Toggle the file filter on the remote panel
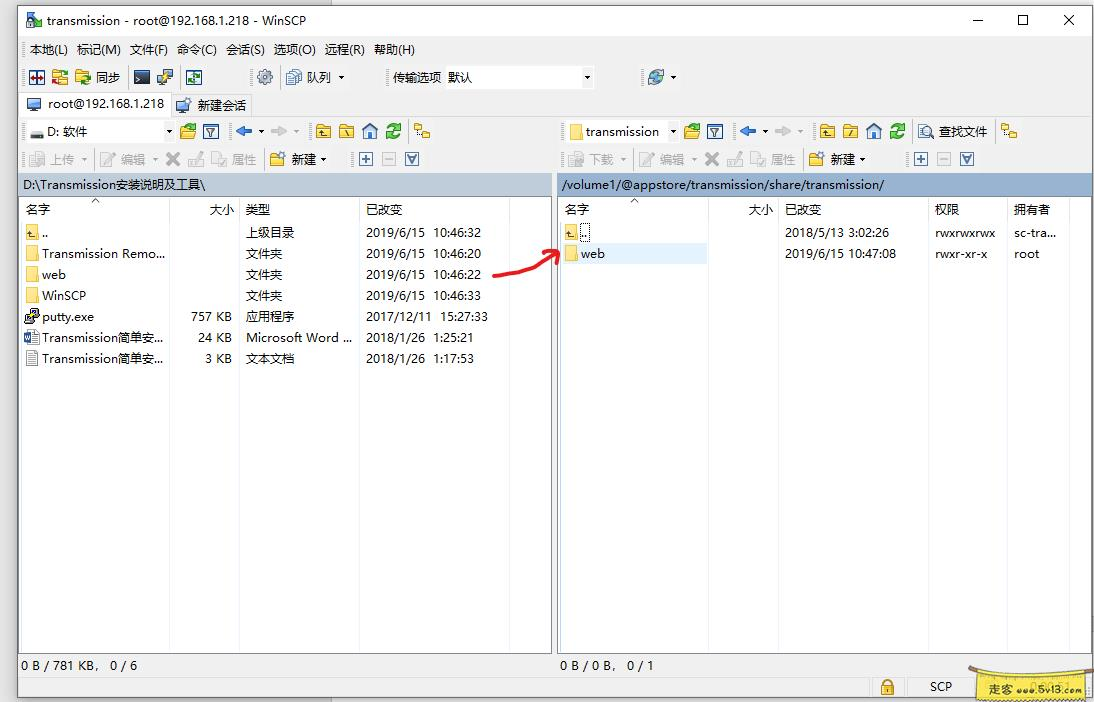Viewport: 1094px width, 702px height. click(715, 131)
